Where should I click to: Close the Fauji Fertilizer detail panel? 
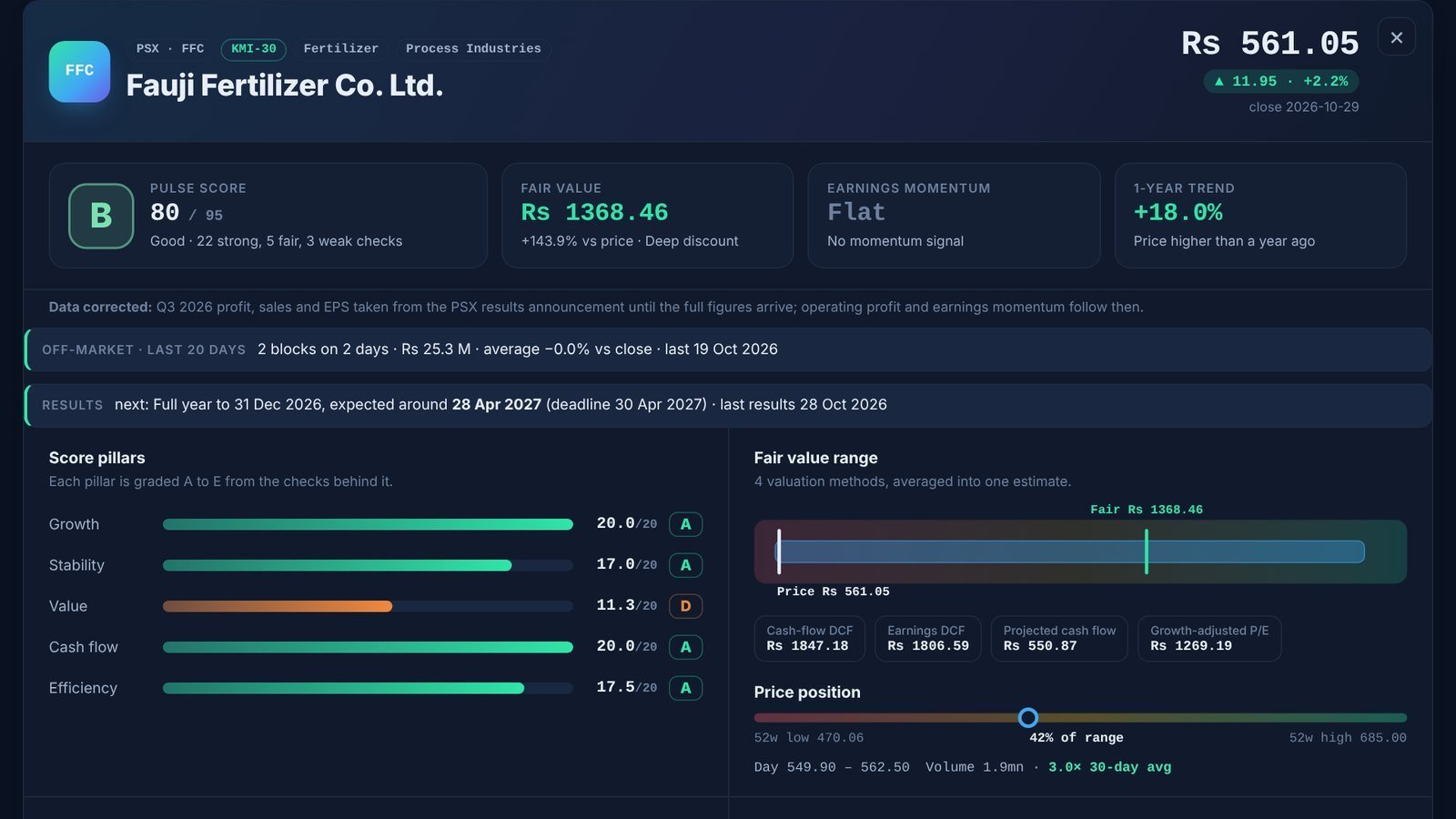(1396, 37)
